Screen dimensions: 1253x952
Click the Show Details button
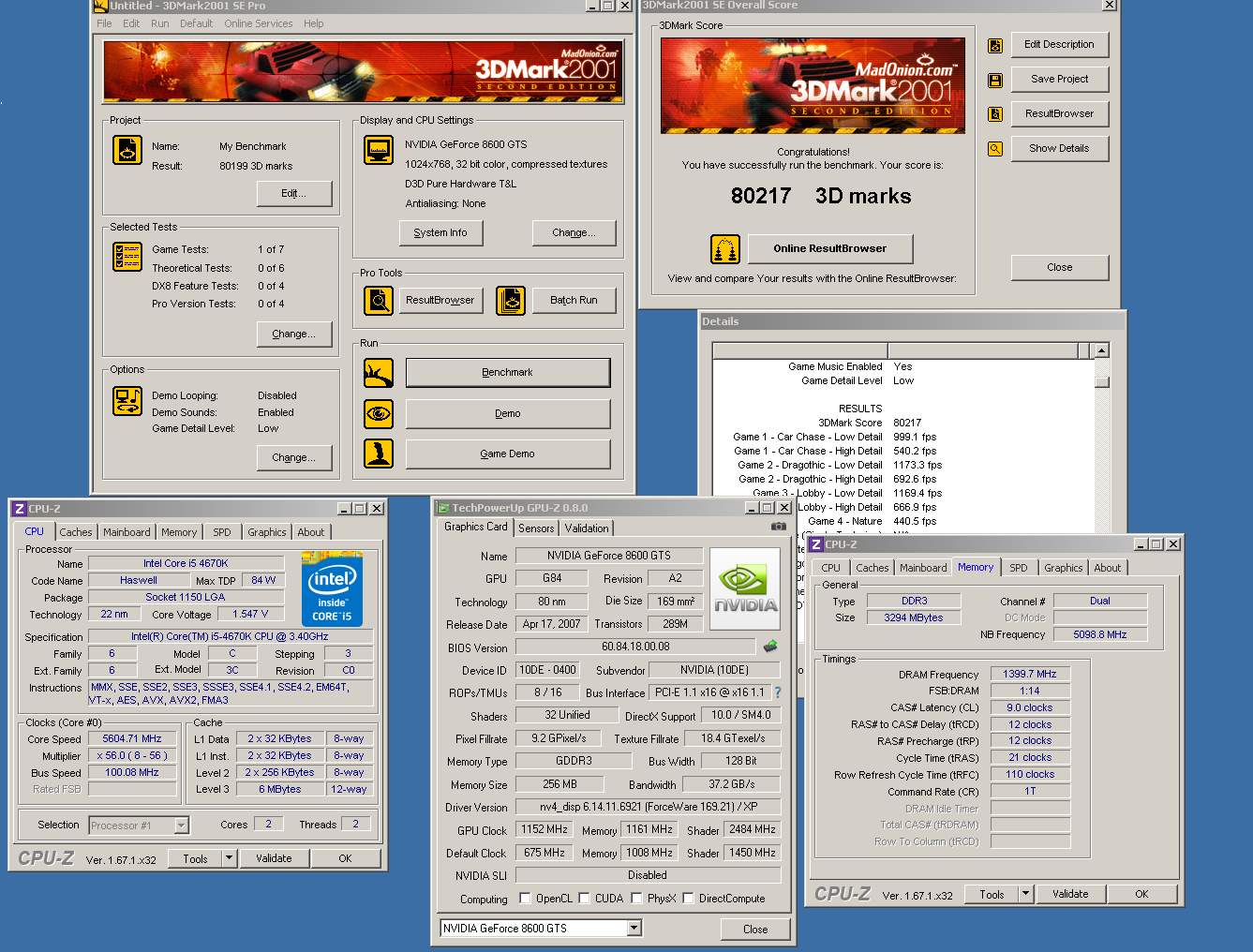(1059, 148)
